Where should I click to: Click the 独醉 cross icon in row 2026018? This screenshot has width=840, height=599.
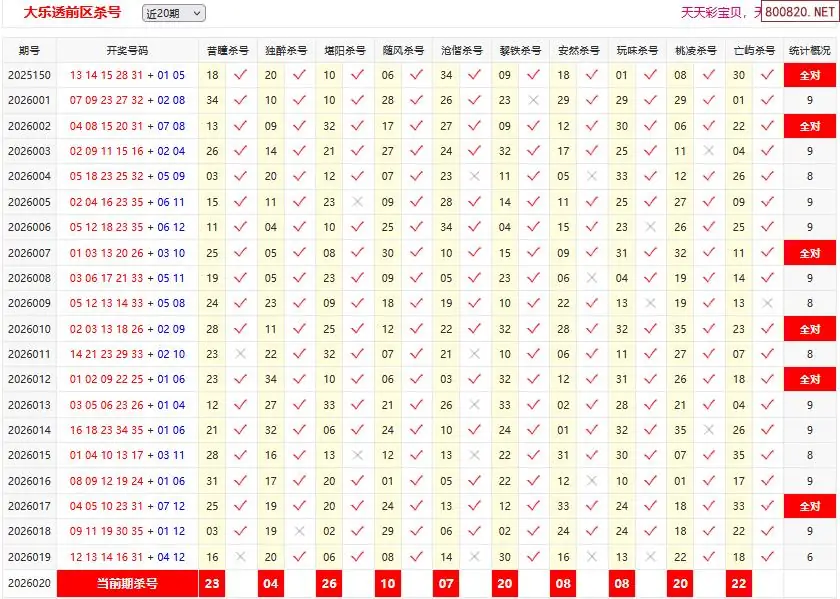point(299,532)
